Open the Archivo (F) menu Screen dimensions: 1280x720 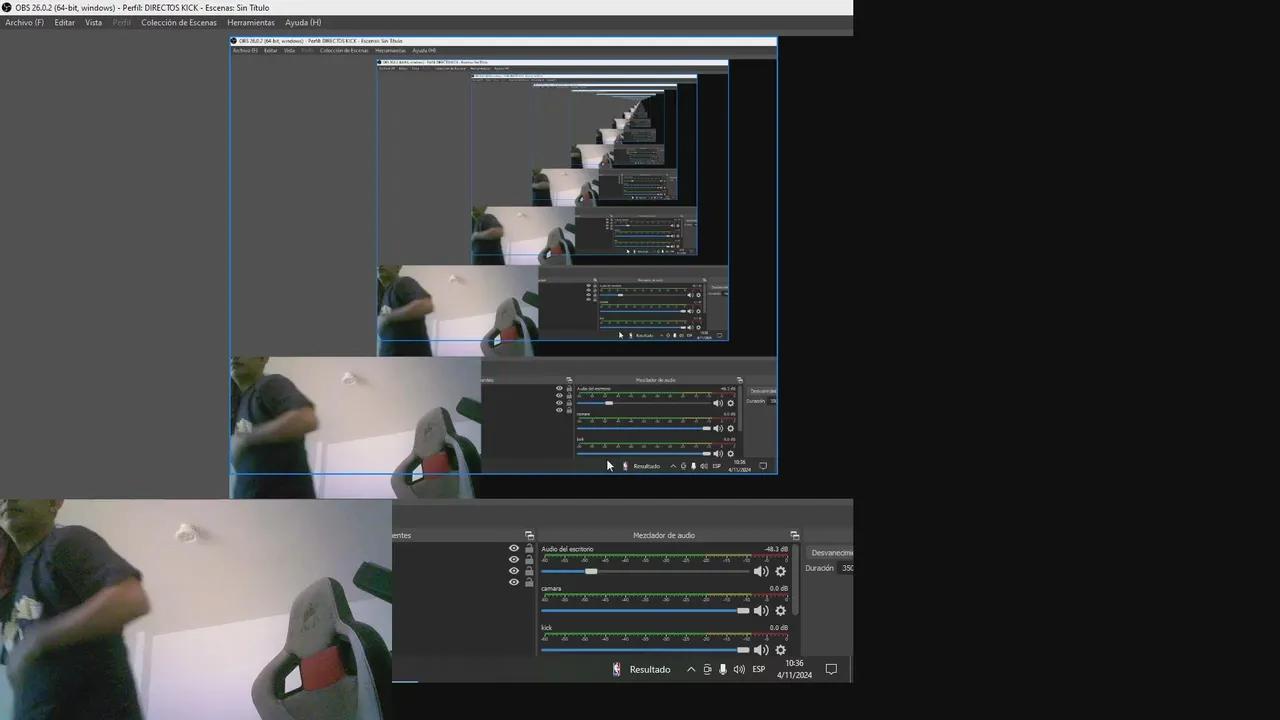[x=24, y=22]
